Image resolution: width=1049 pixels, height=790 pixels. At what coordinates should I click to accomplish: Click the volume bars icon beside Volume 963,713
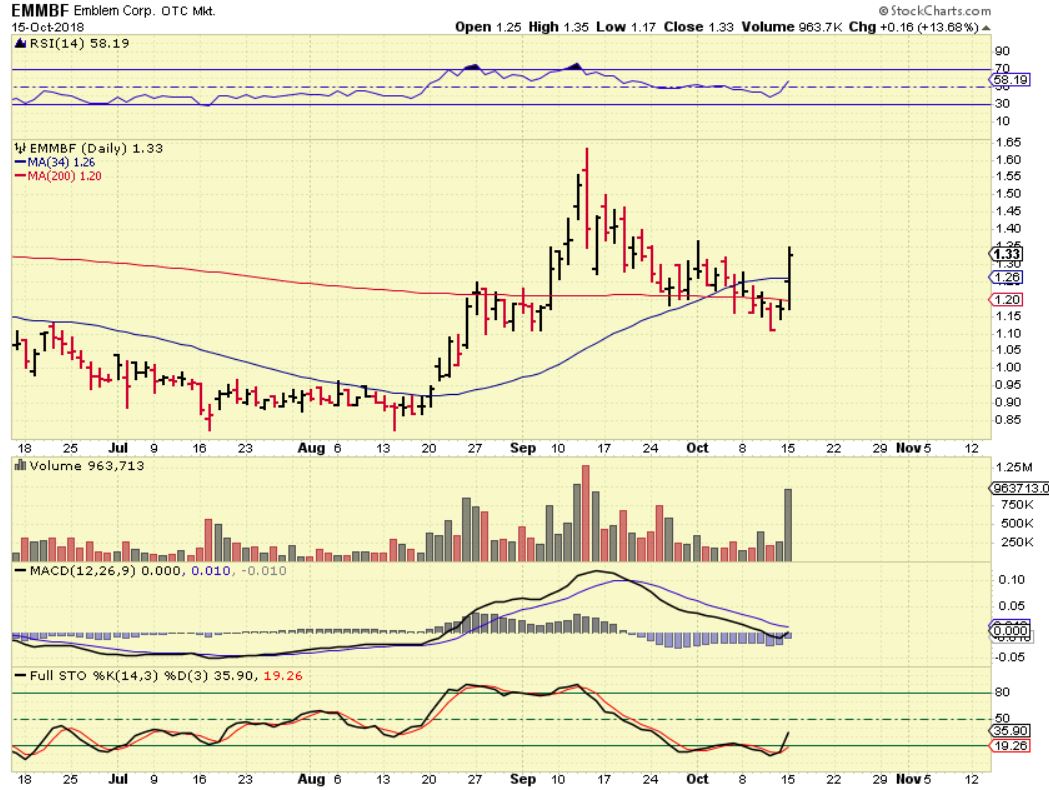[20, 466]
